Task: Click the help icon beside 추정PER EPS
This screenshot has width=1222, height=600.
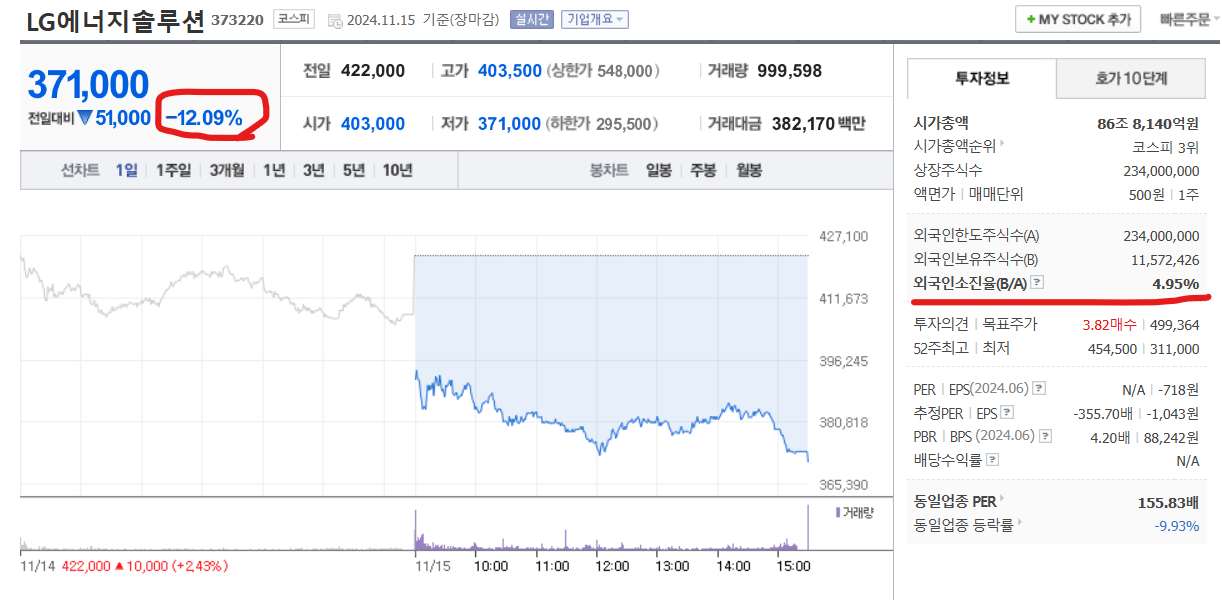Action: coord(1007,412)
